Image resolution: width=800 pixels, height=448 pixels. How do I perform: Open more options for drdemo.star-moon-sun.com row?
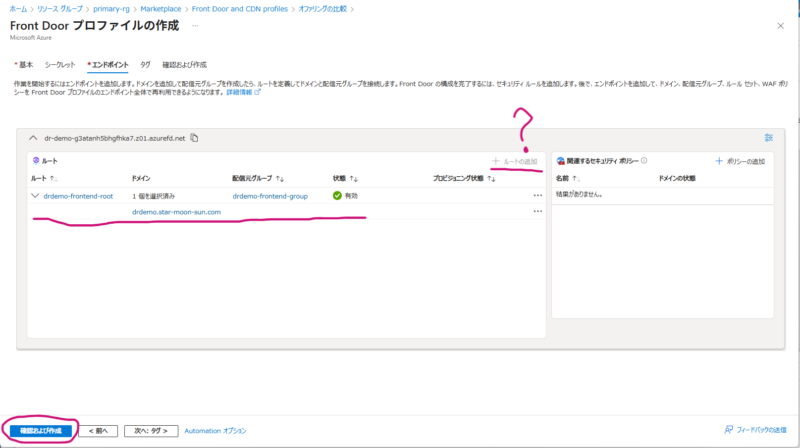[537, 211]
